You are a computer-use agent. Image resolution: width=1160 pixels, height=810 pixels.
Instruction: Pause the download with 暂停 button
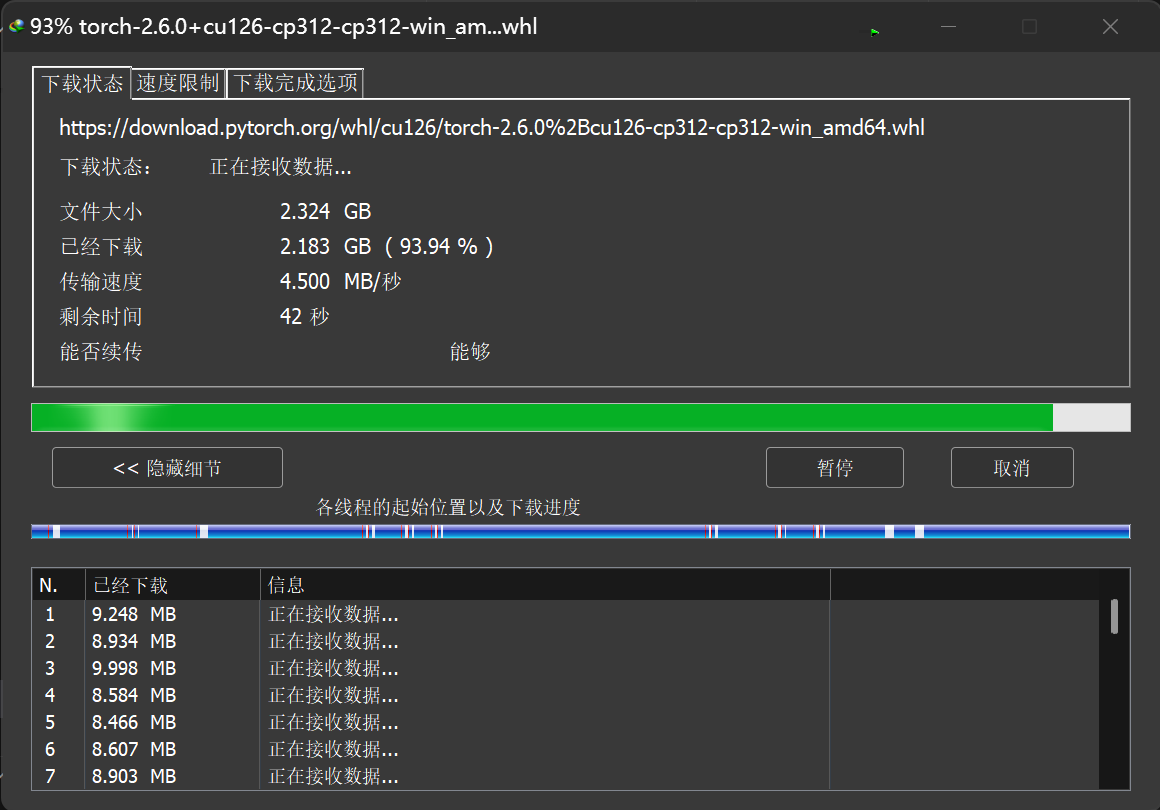(834, 468)
